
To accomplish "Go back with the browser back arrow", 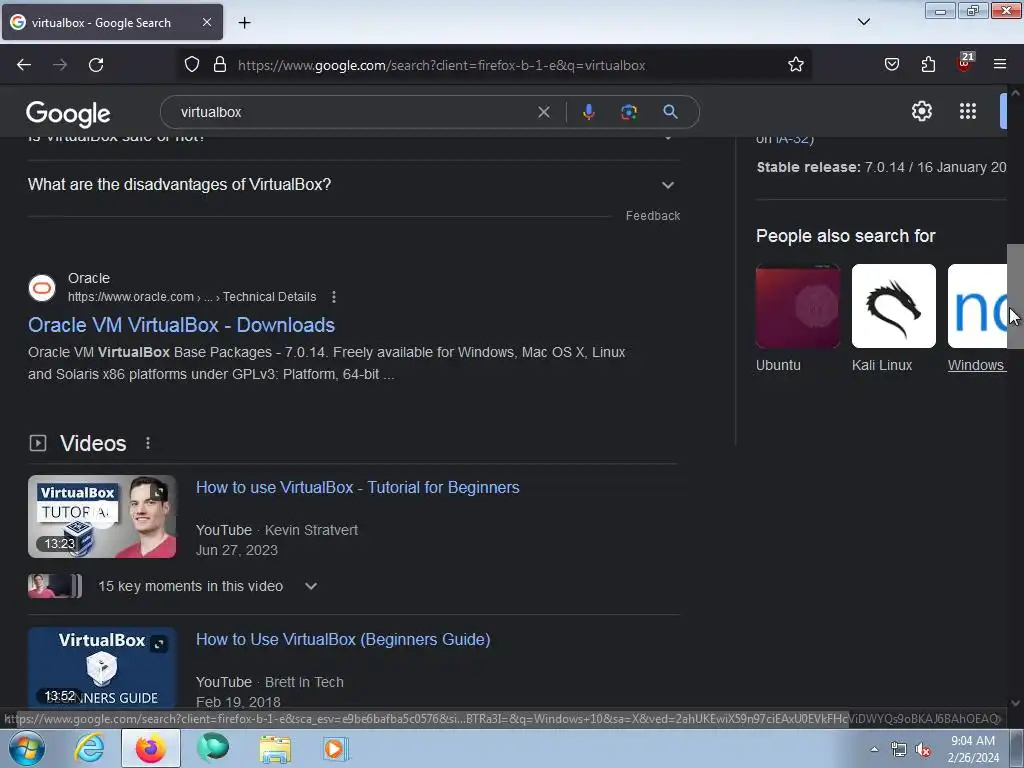I will pos(24,65).
